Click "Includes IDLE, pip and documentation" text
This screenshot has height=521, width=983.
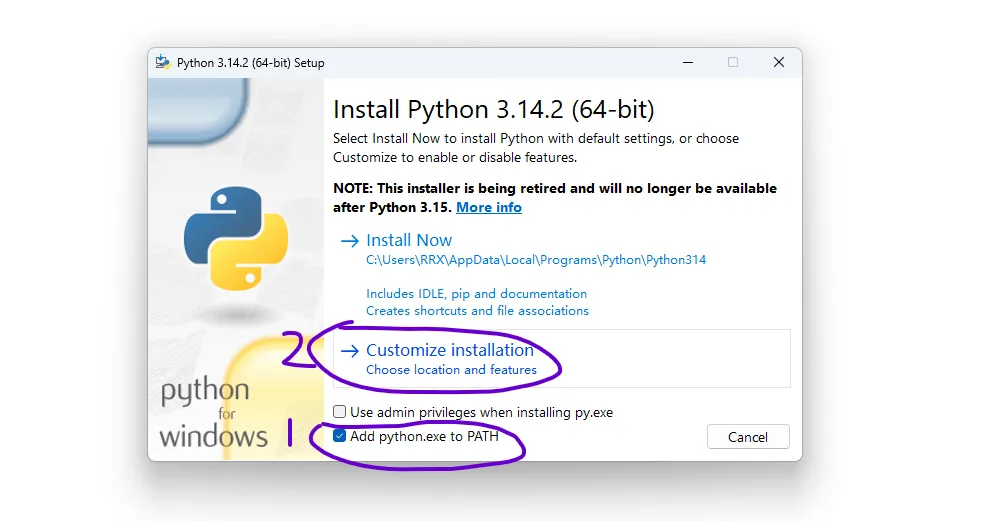click(476, 294)
